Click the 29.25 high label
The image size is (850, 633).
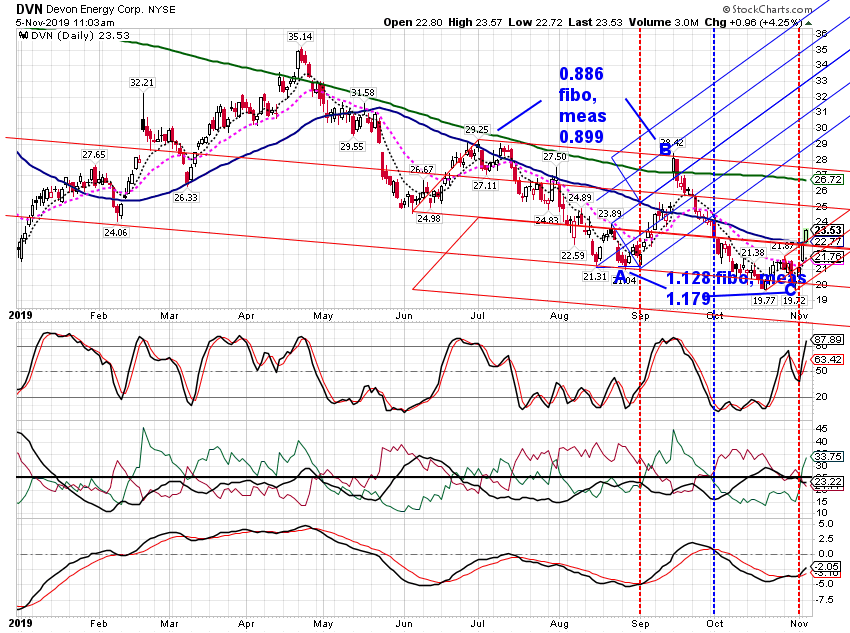click(476, 130)
